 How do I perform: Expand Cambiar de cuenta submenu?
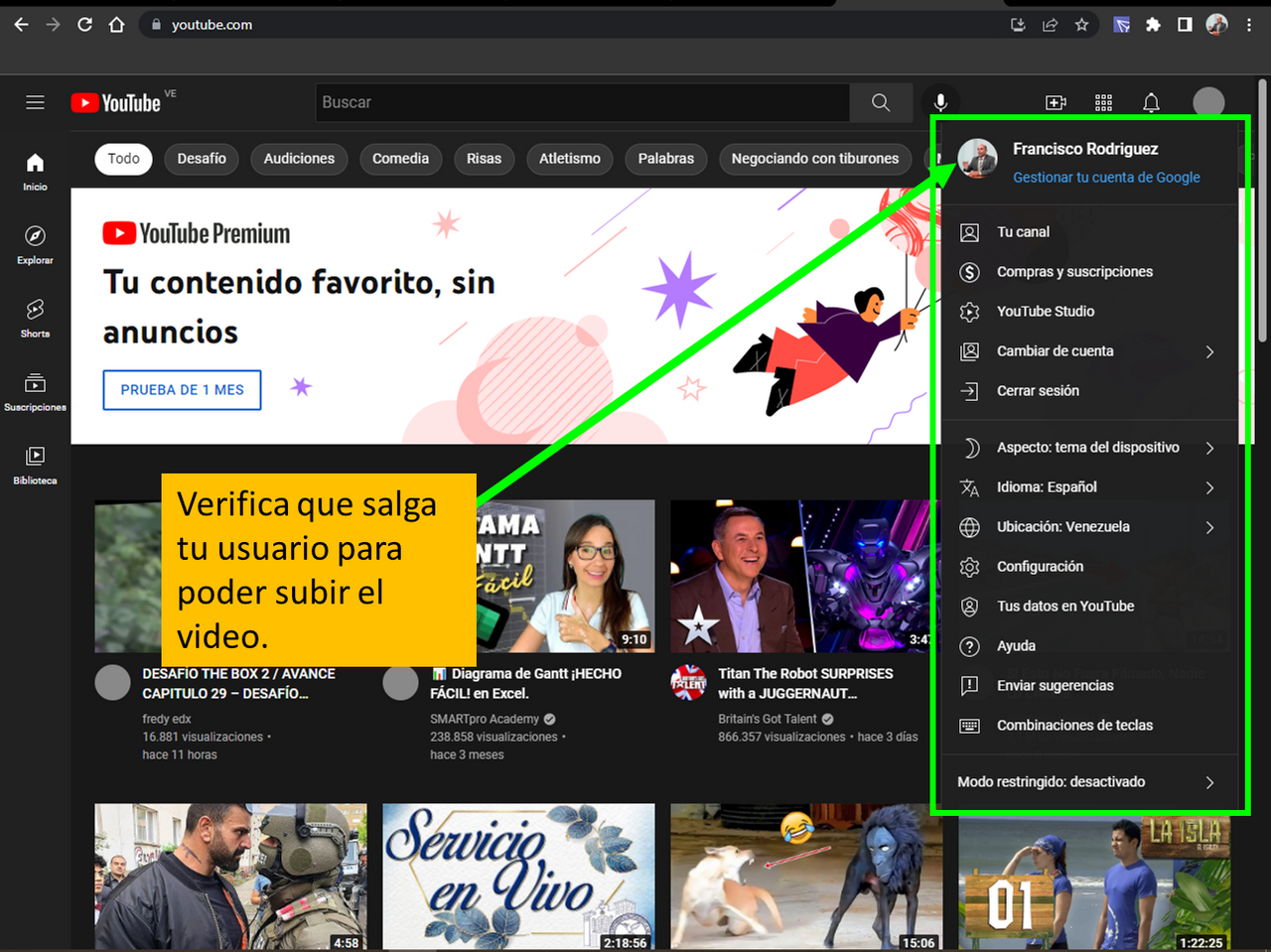pos(1088,350)
